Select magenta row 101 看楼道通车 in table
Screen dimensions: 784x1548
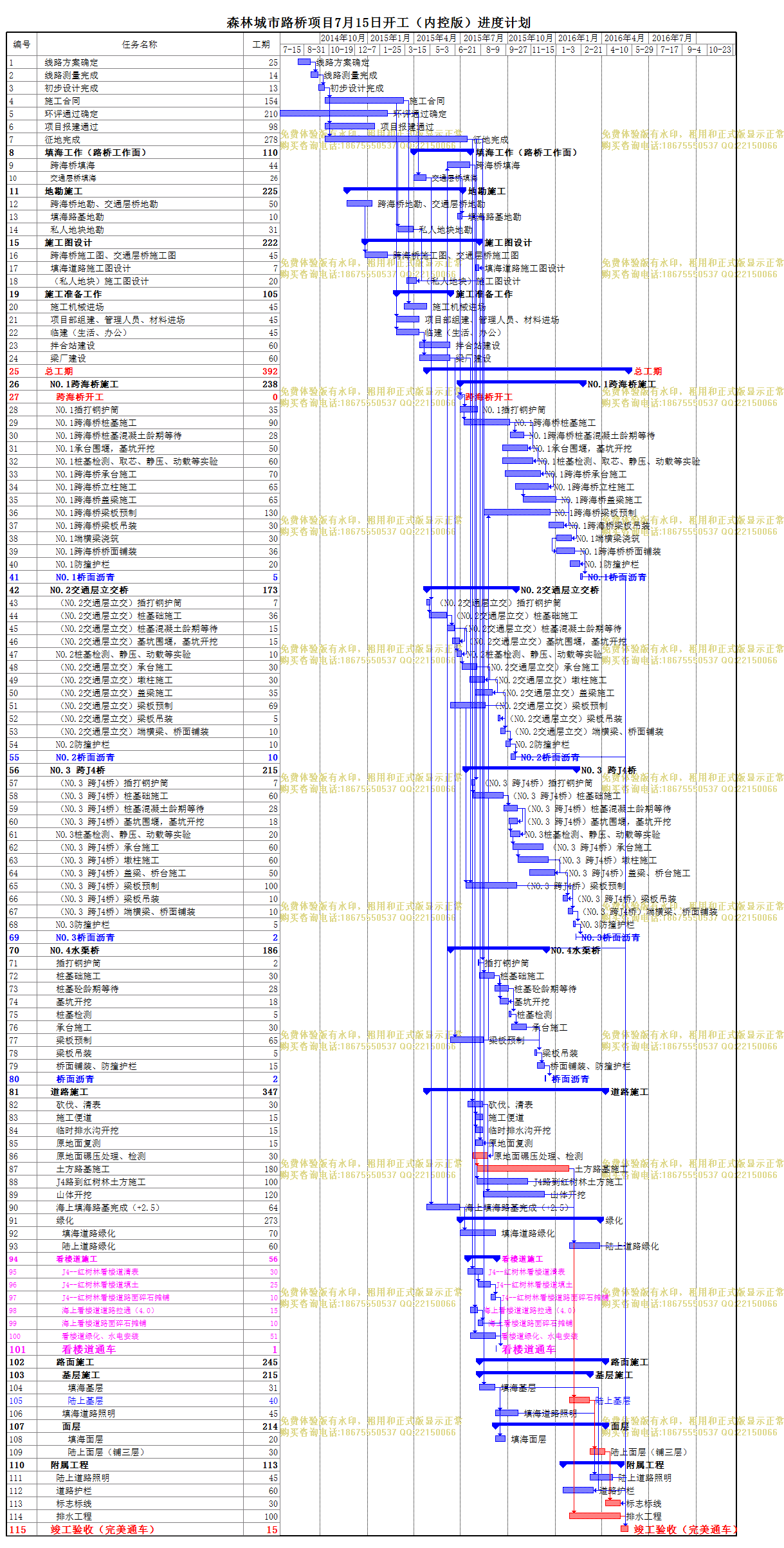(143, 1349)
